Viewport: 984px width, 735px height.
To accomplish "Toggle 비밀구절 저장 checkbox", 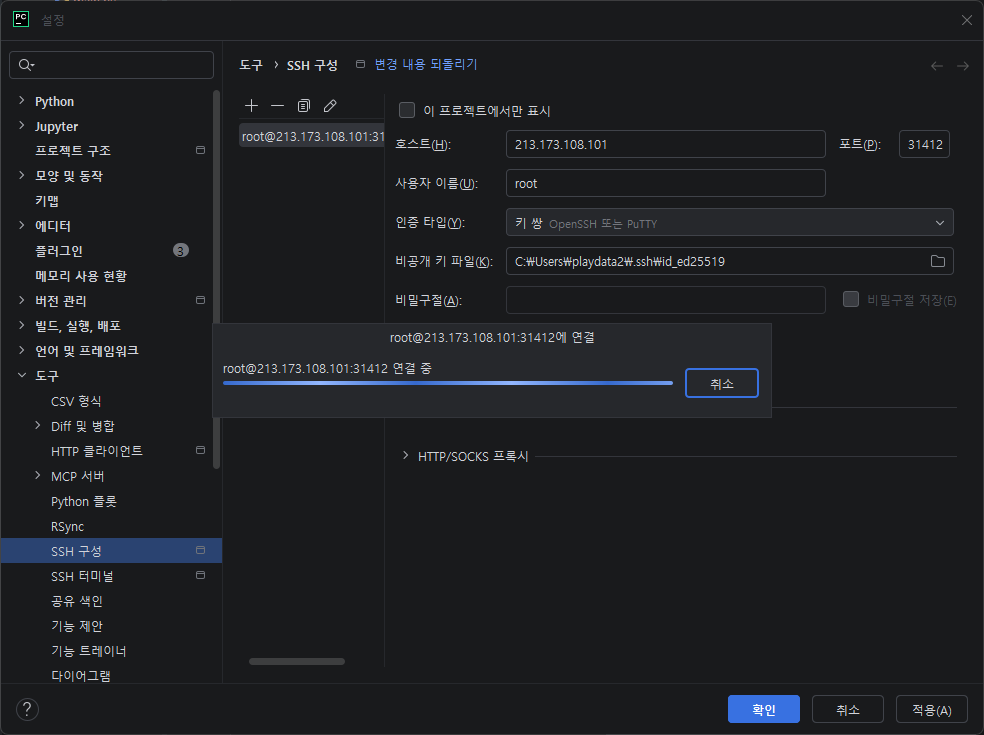I will [x=851, y=299].
